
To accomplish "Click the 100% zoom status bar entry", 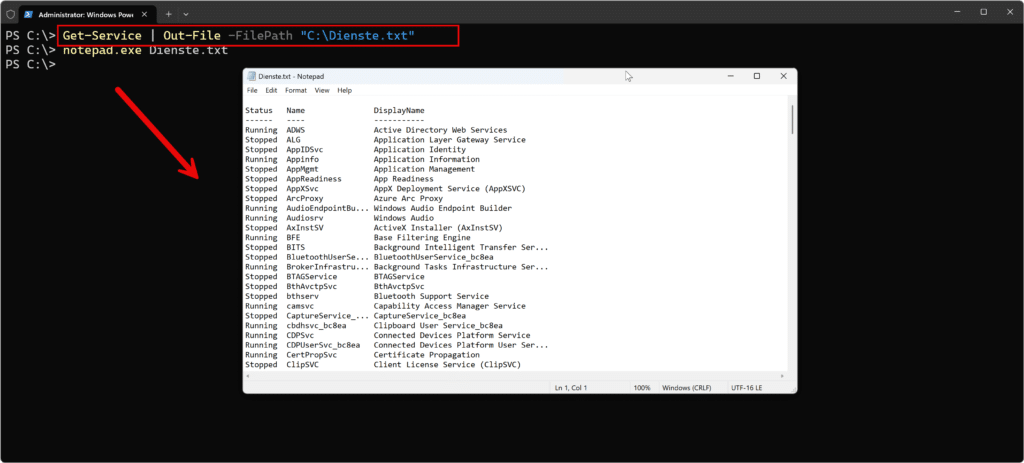I will point(642,388).
